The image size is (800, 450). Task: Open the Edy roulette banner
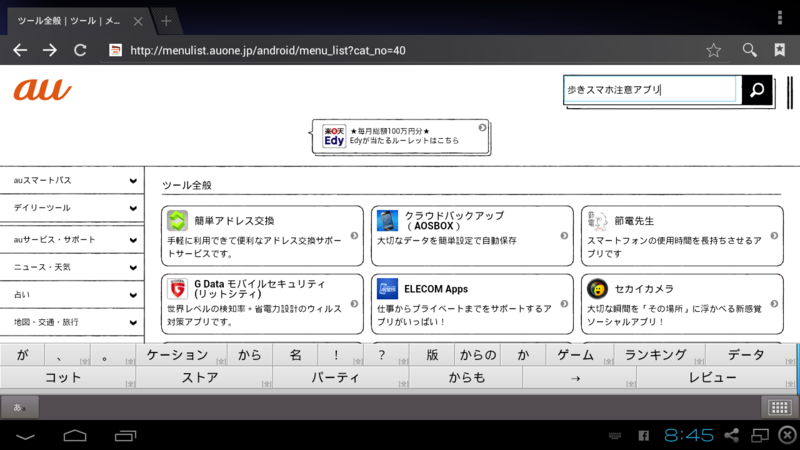point(401,136)
